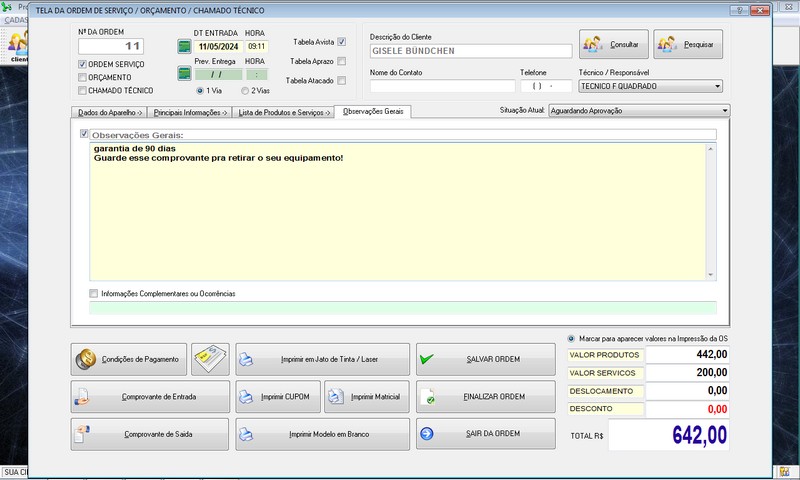Image resolution: width=800 pixels, height=480 pixels.
Task: Click the Prev. Entrega date field
Action: [x=218, y=74]
